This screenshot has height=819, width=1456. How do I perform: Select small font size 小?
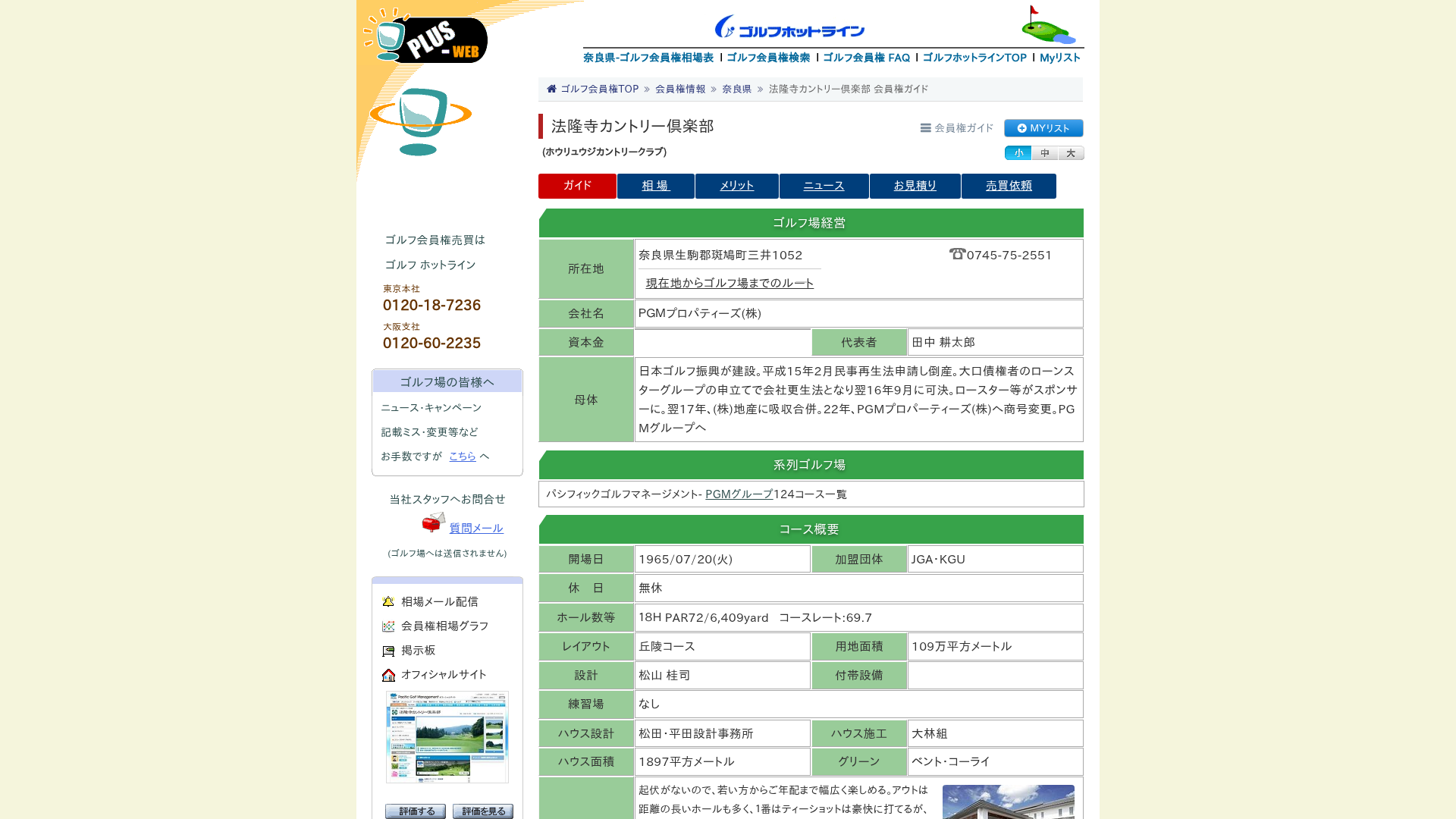(x=1018, y=153)
